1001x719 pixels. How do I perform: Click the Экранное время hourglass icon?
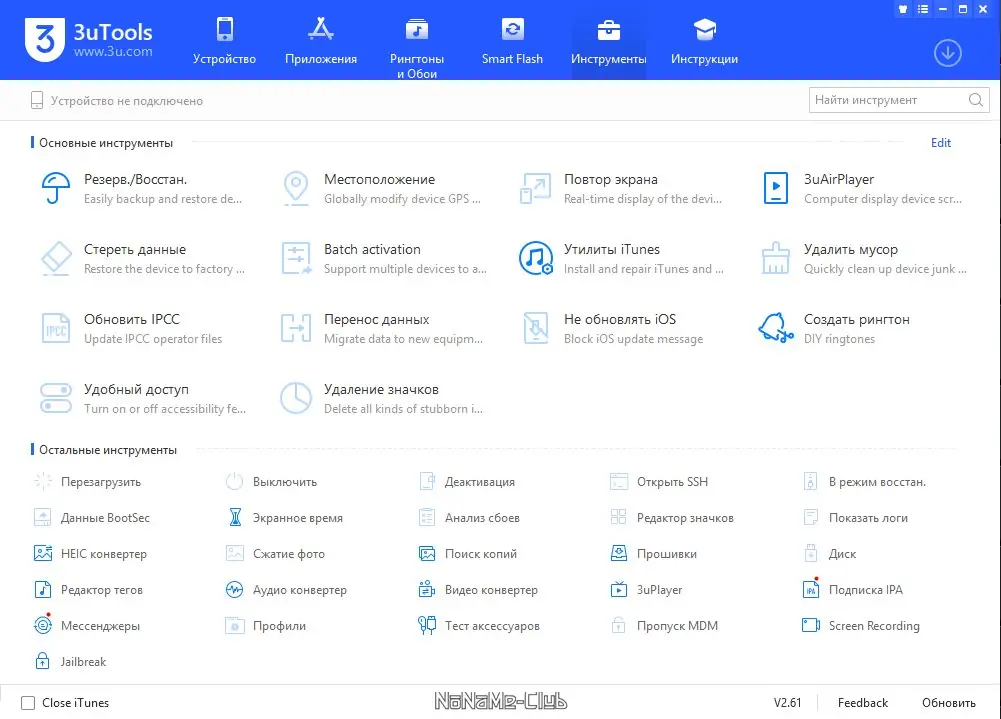(x=235, y=517)
